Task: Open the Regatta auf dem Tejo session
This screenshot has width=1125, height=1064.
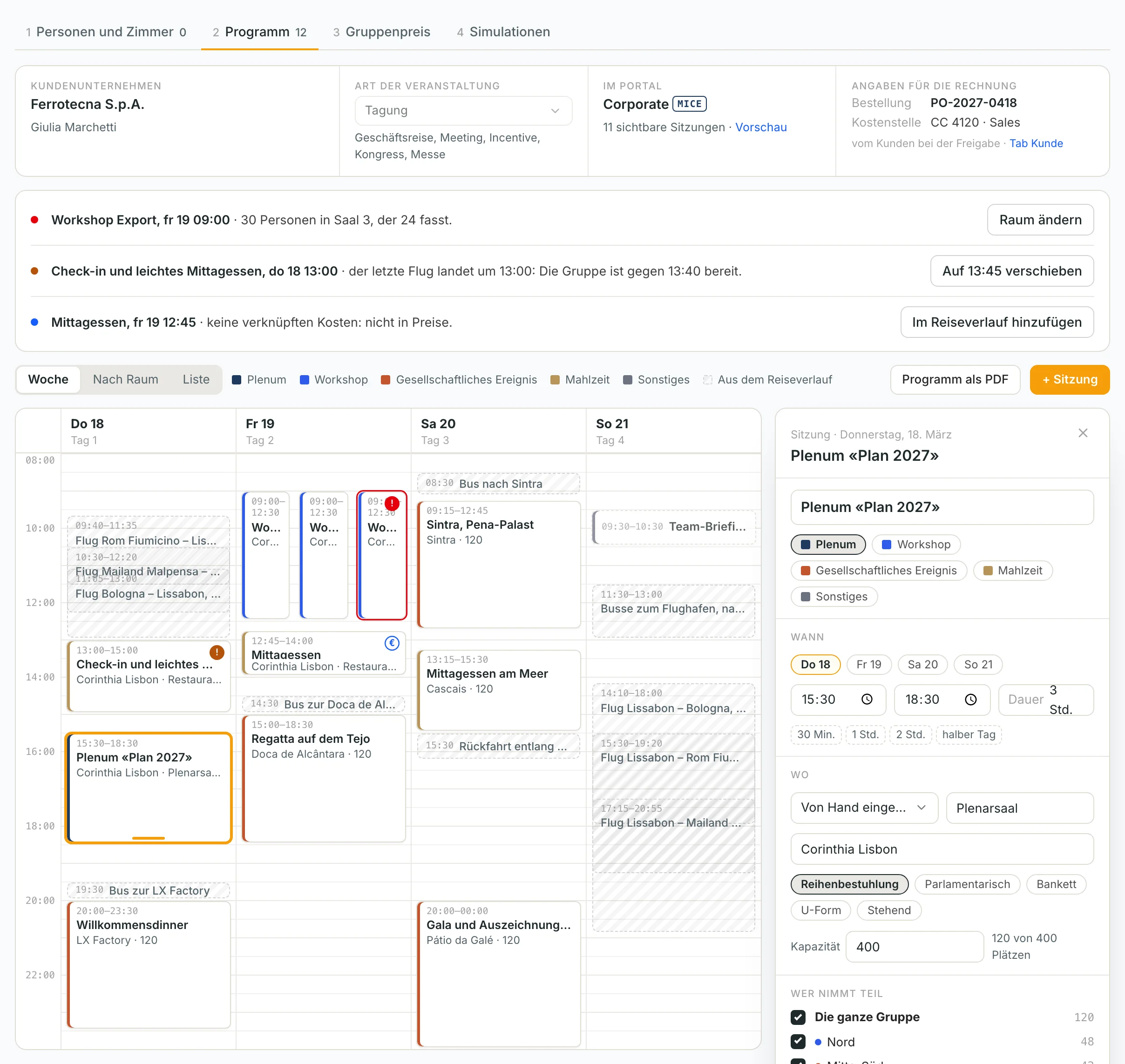Action: click(x=323, y=778)
